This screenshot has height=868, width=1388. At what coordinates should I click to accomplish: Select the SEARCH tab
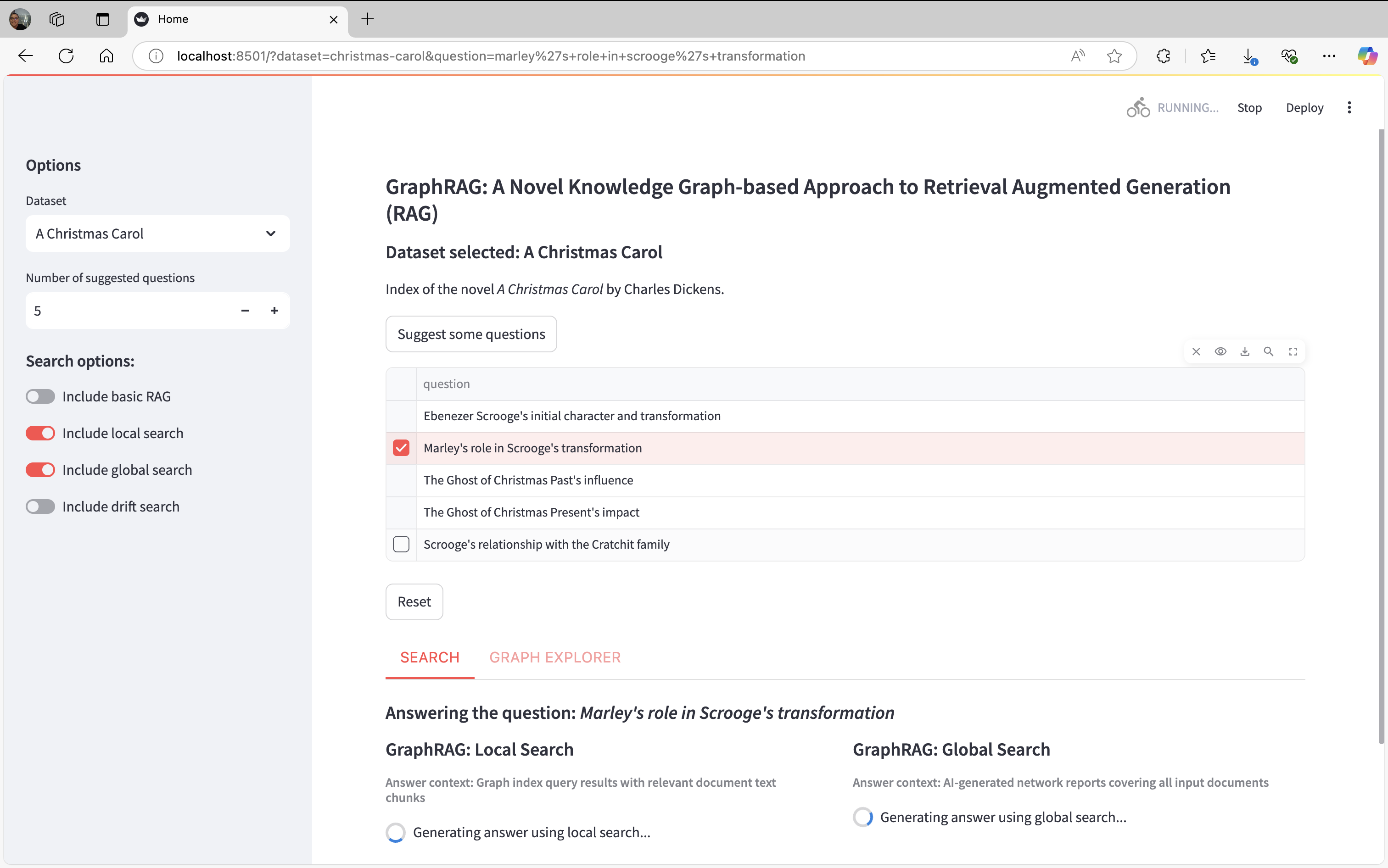tap(430, 657)
